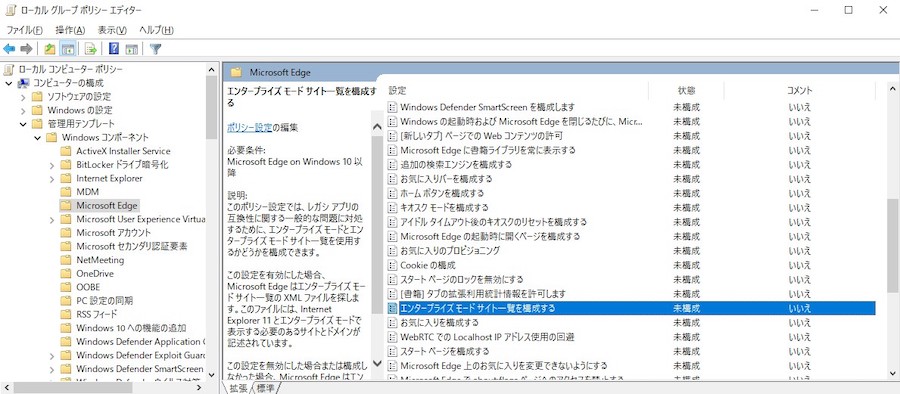
Task: Toggle the action pane toolbar icon
Action: (x=132, y=49)
